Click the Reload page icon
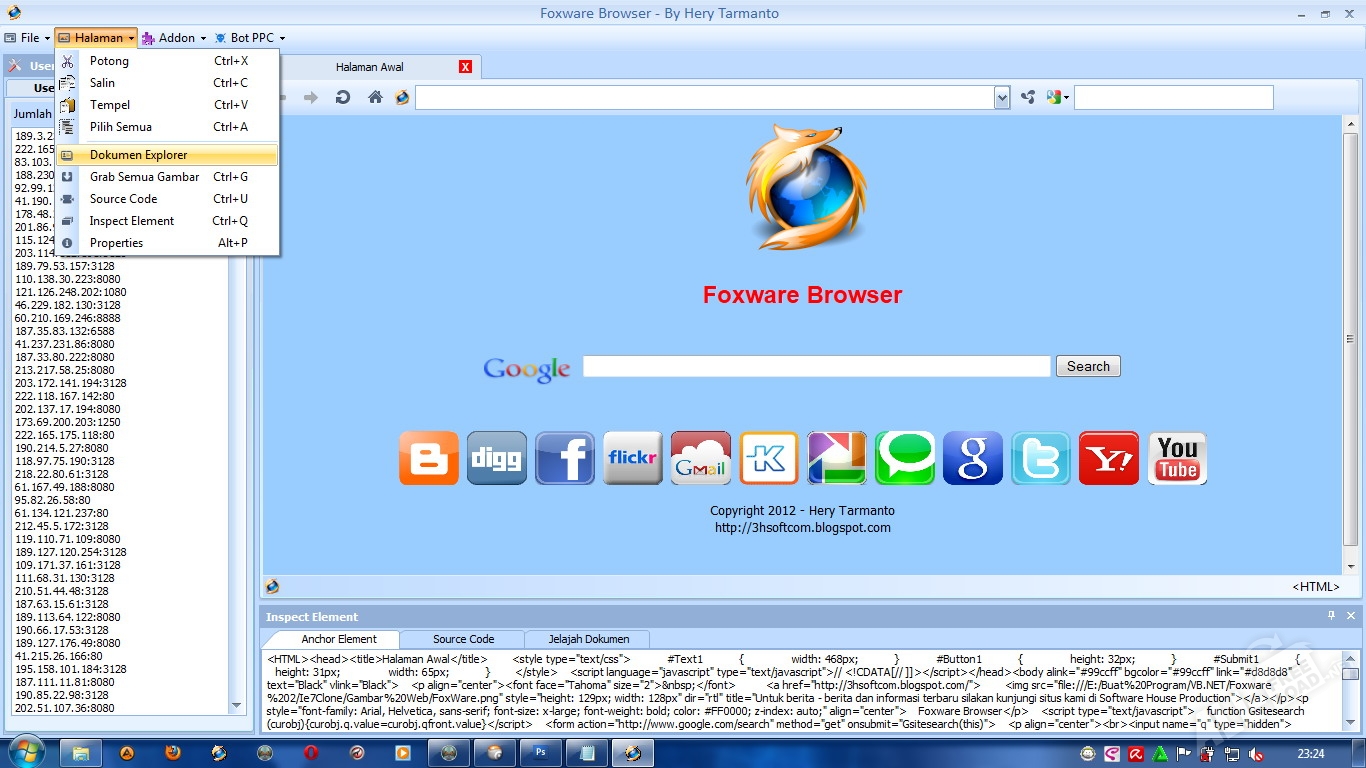Image resolution: width=1366 pixels, height=768 pixels. pyautogui.click(x=342, y=97)
